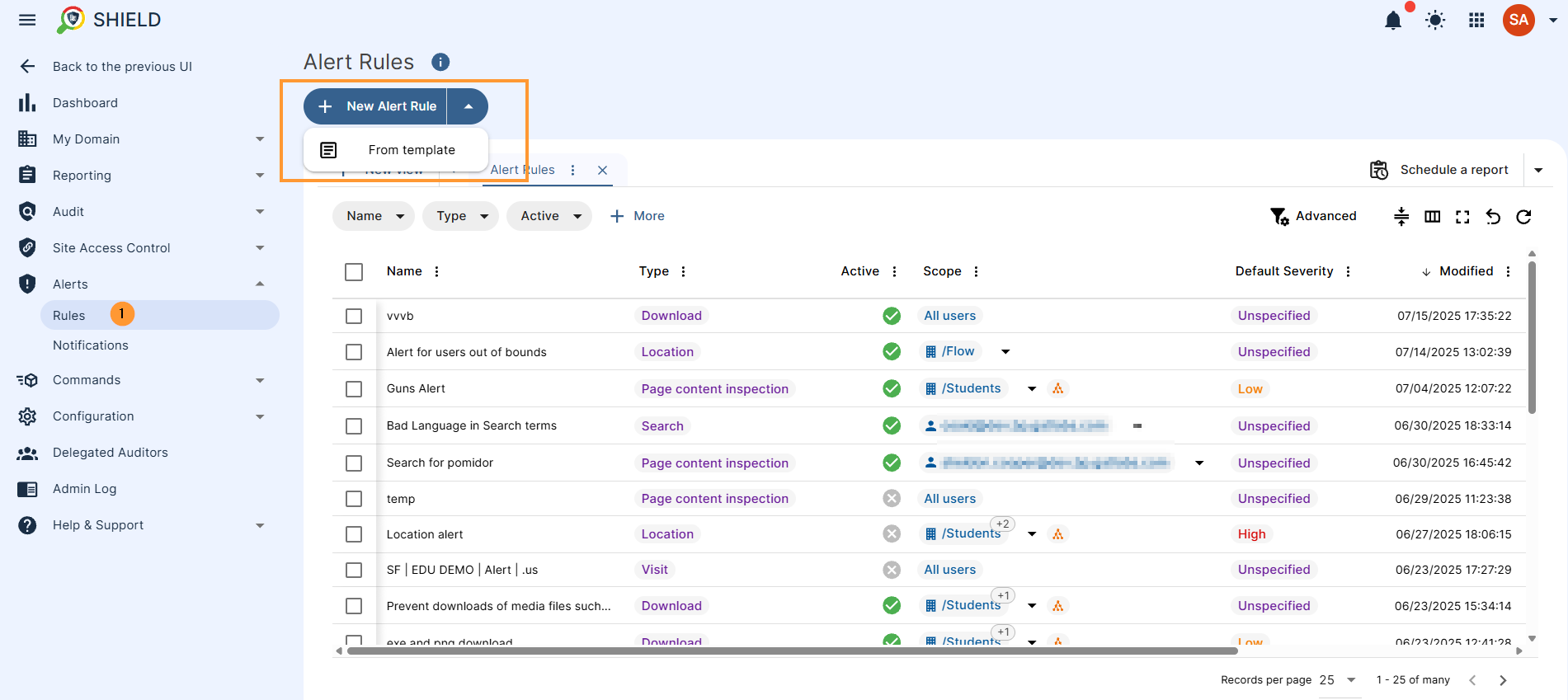Click the Schedule a report button
1568x700 pixels.
1439,170
